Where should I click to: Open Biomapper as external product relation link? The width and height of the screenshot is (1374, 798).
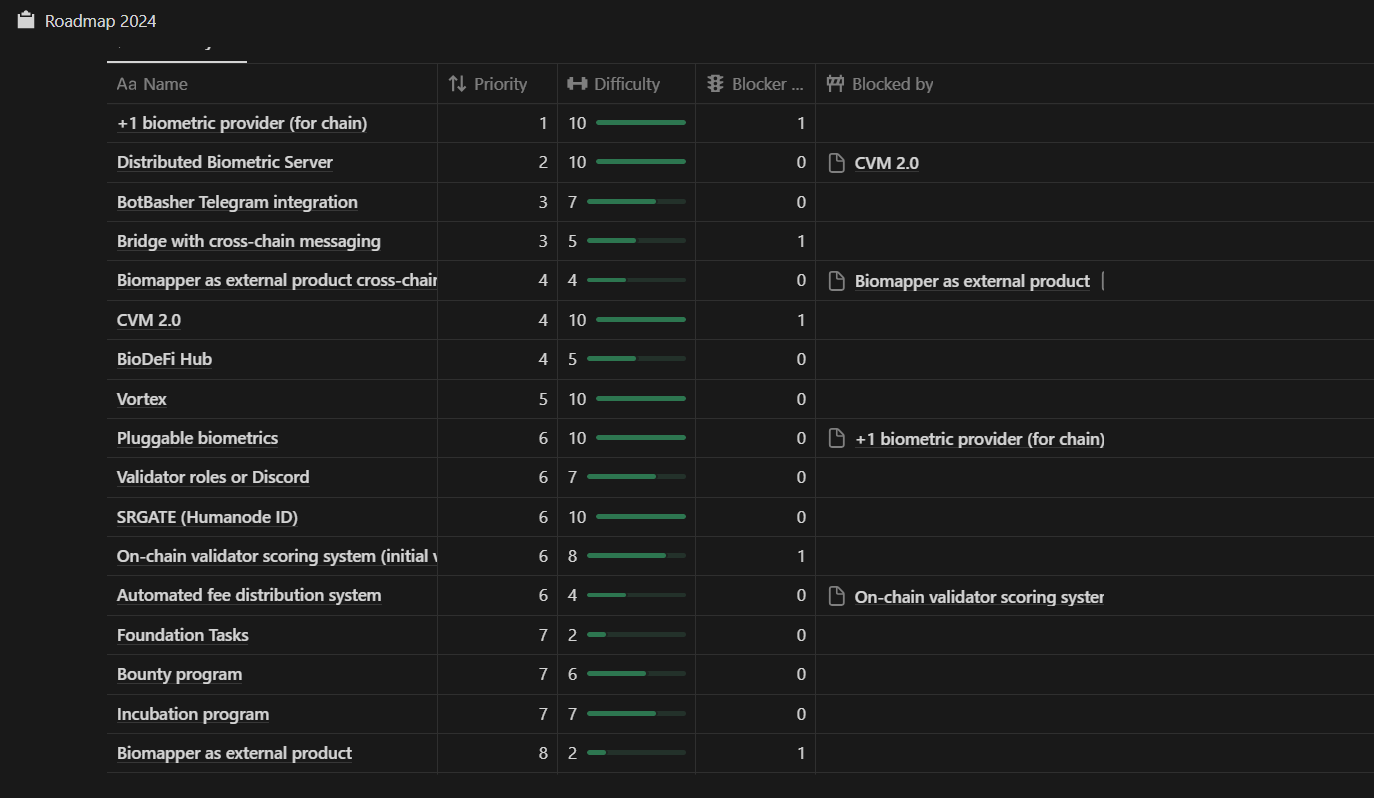pos(972,281)
